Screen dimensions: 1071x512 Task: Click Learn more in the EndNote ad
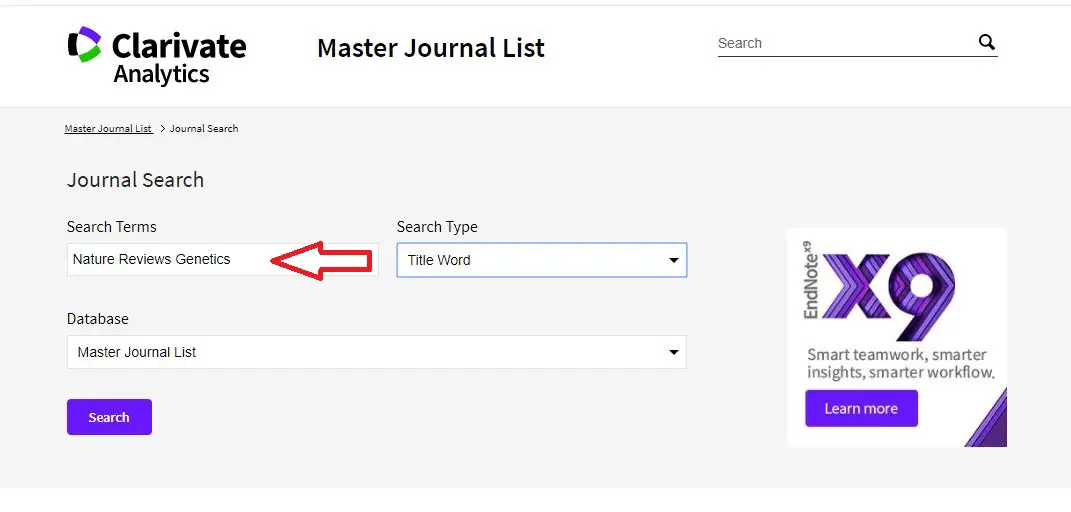click(861, 408)
